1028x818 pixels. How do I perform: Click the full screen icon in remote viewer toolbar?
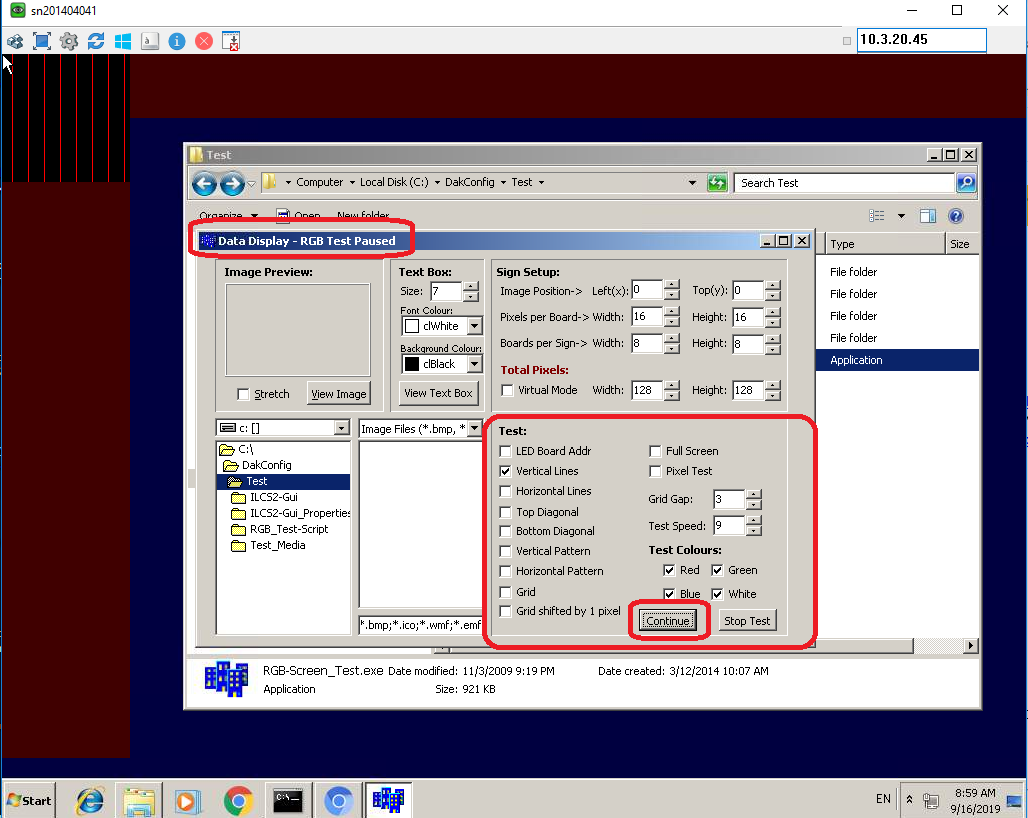[x=42, y=41]
